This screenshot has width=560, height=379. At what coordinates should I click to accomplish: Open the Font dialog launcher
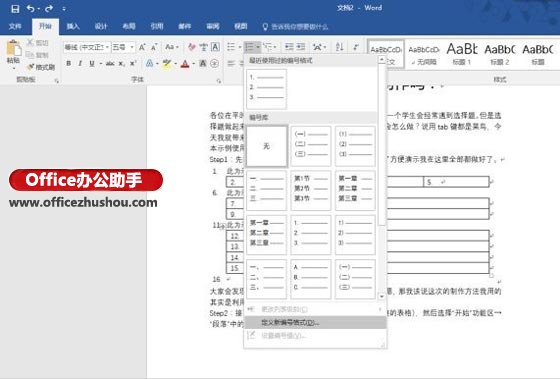click(x=219, y=81)
